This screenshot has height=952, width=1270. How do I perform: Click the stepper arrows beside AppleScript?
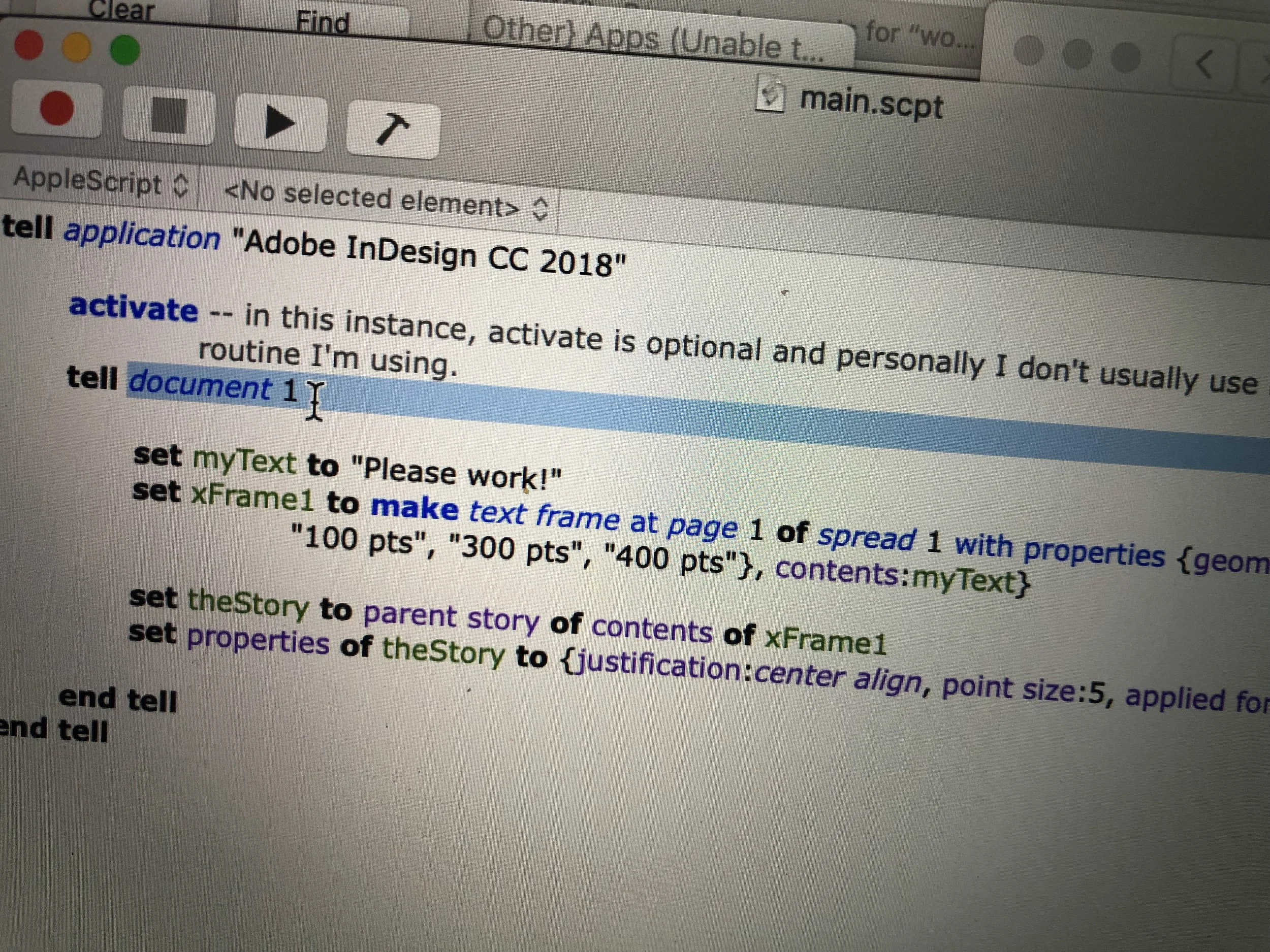(180, 185)
